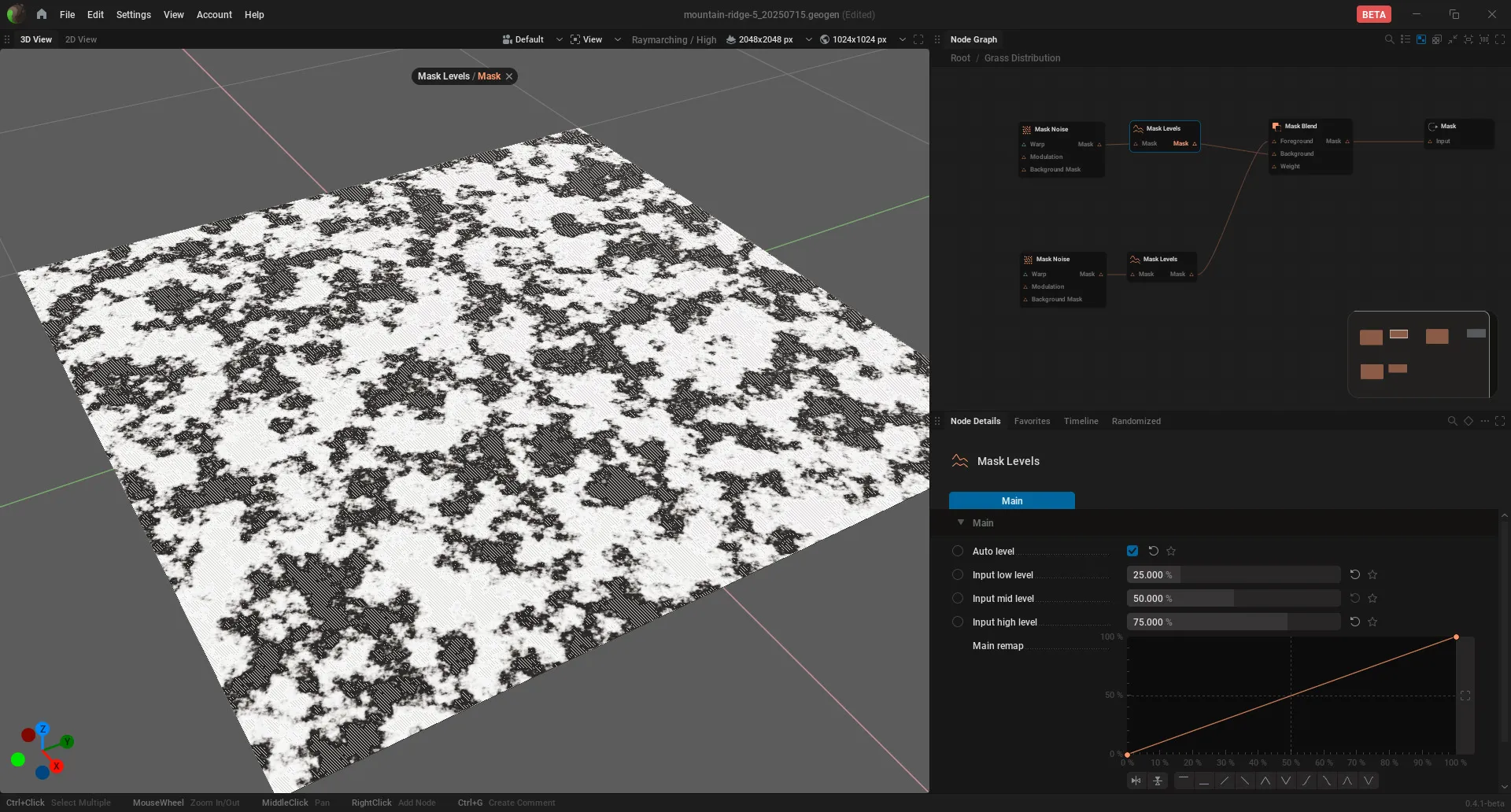Go to the Home icon in title bar
This screenshot has height=812, width=1511.
(42, 14)
